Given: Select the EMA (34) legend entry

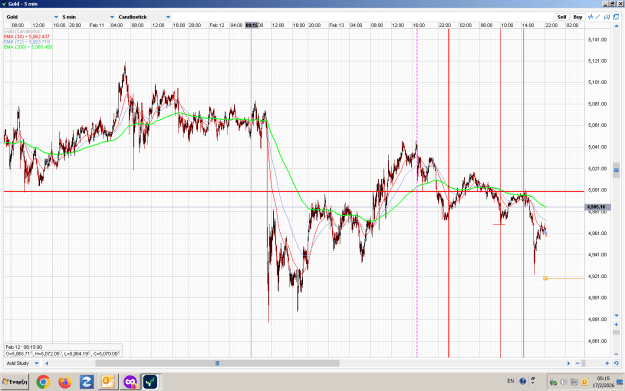Looking at the screenshot, I should point(27,36).
